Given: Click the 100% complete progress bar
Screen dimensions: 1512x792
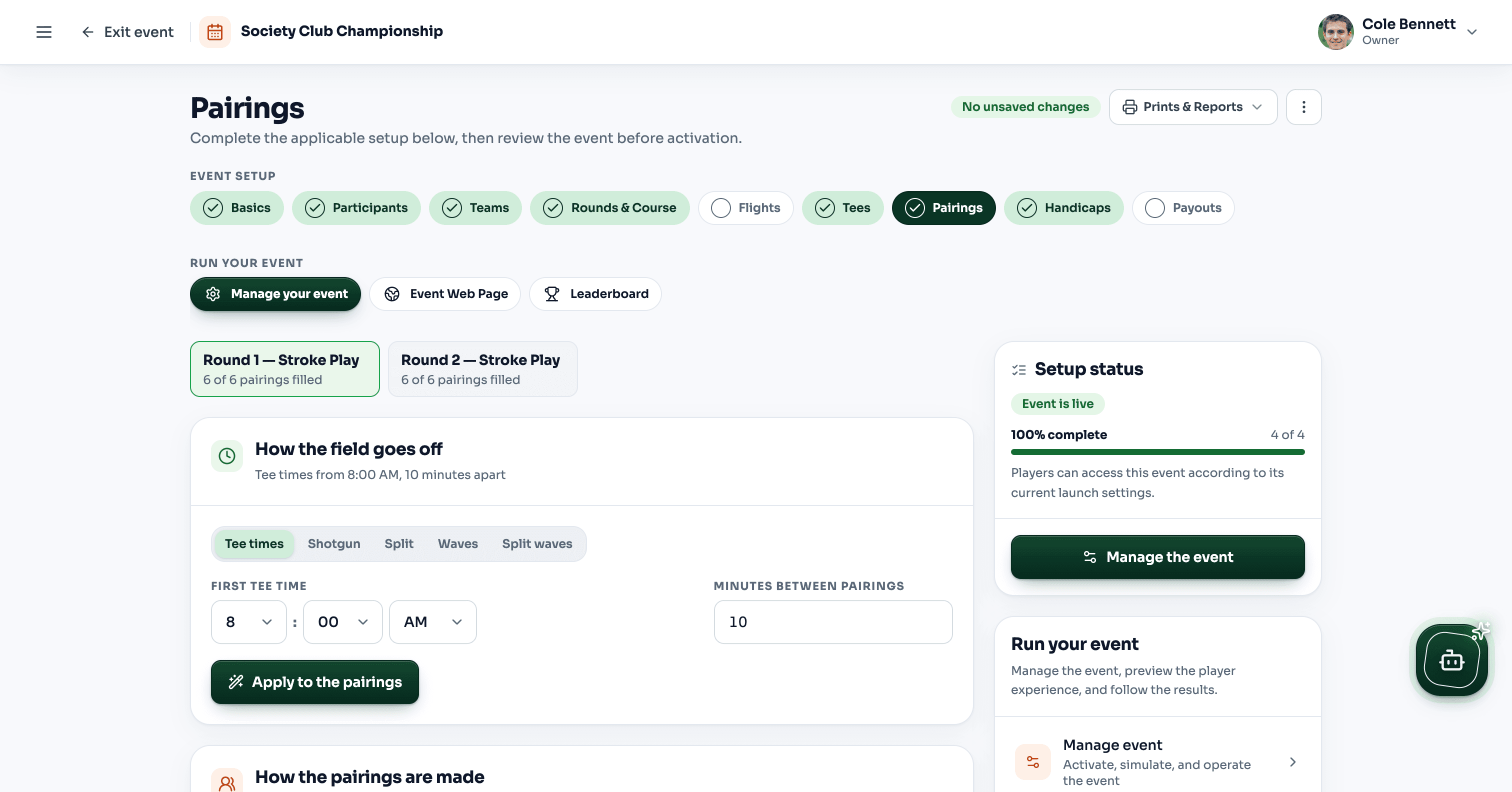Looking at the screenshot, I should click(x=1157, y=452).
